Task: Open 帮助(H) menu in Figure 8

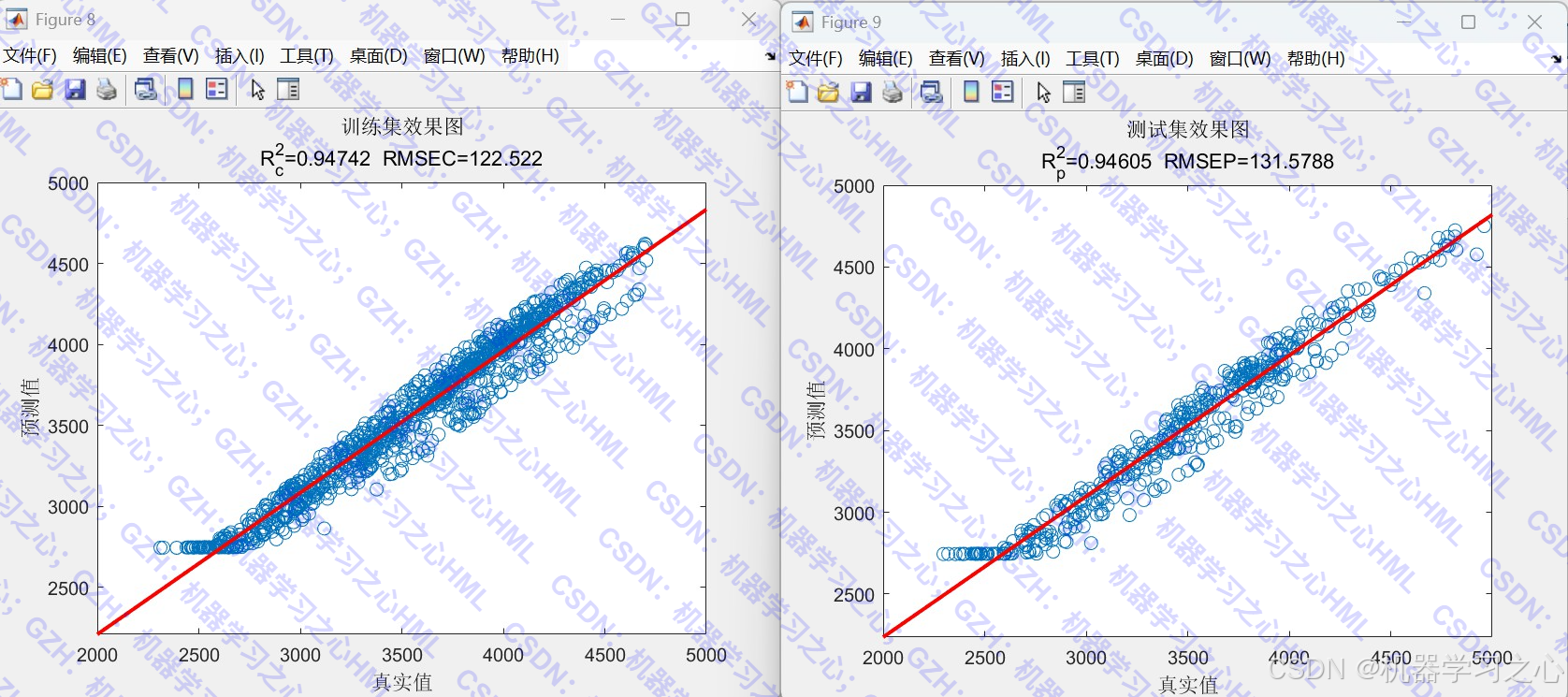Action: [530, 56]
